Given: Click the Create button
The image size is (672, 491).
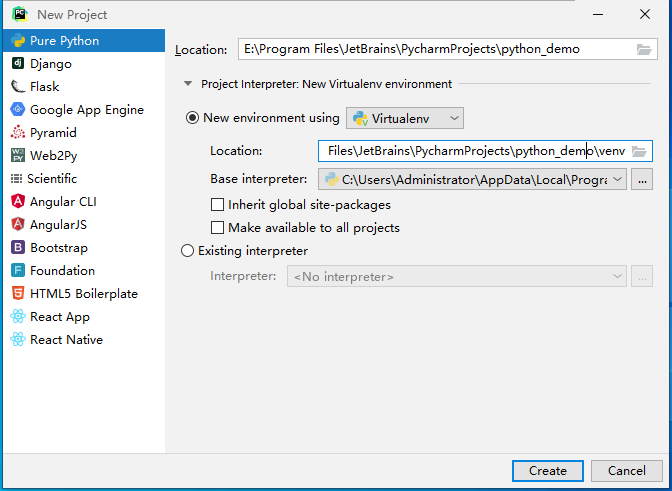Looking at the screenshot, I should point(547,471).
